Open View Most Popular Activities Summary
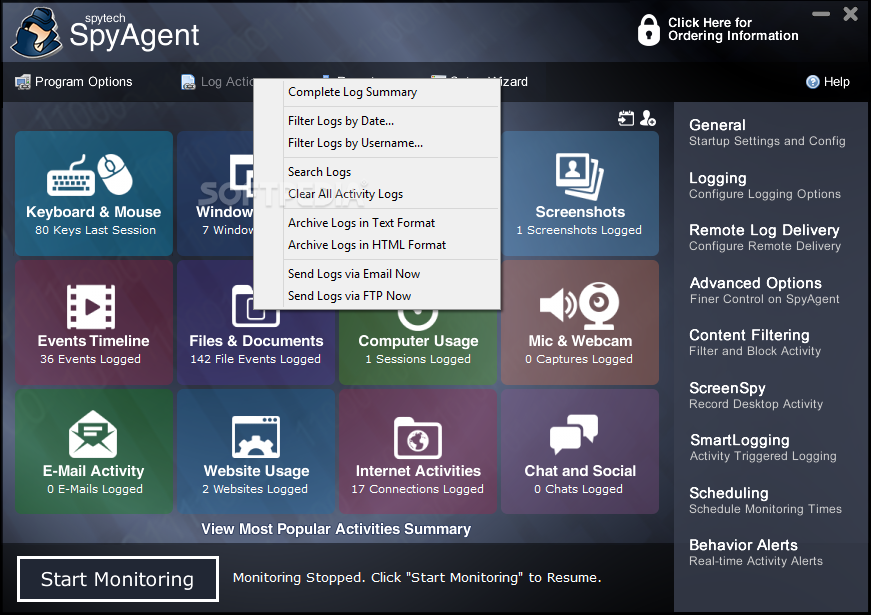 (336, 529)
